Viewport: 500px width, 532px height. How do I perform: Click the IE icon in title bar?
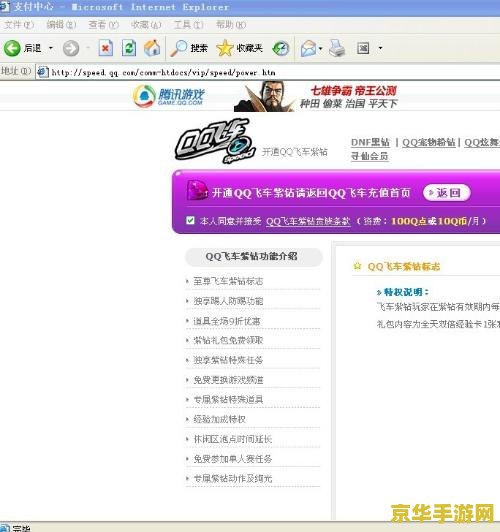tap(5, 7)
